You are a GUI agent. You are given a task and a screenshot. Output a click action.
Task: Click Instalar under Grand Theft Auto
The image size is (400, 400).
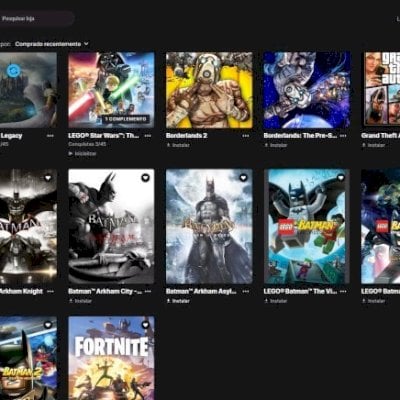374,145
